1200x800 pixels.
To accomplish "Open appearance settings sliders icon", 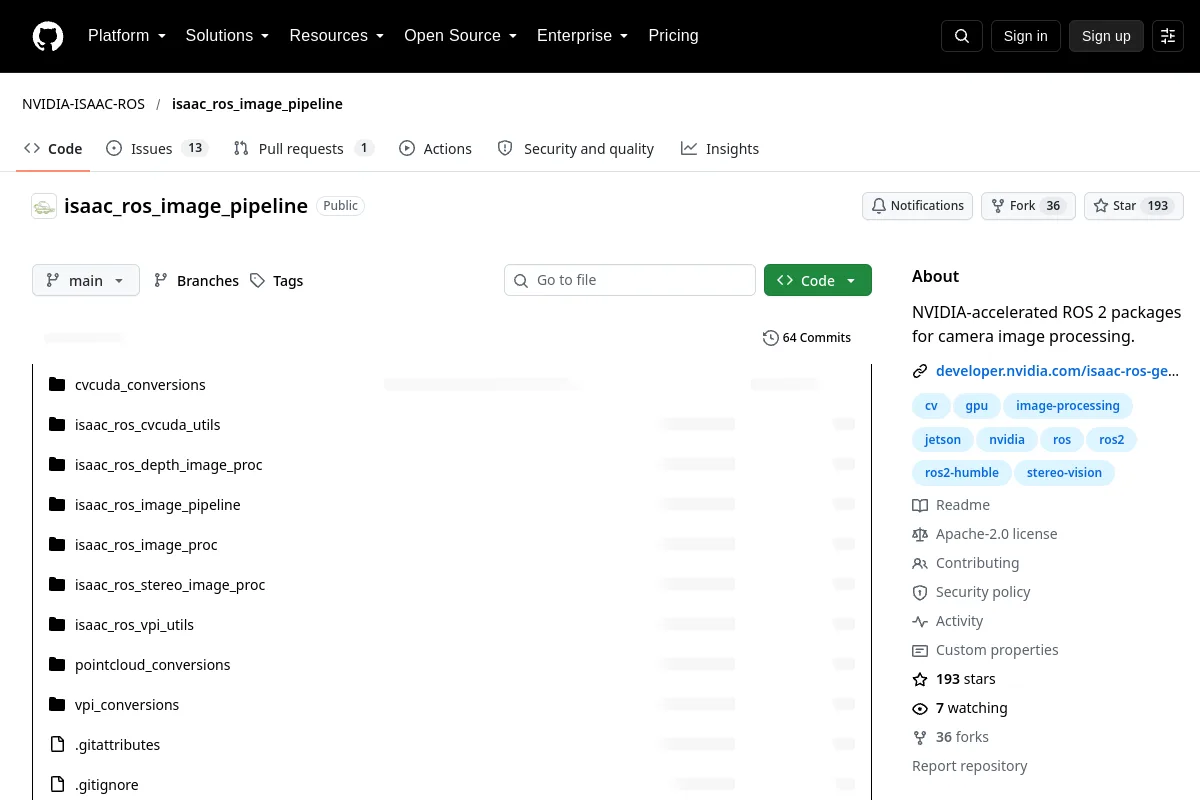I will [x=1168, y=36].
